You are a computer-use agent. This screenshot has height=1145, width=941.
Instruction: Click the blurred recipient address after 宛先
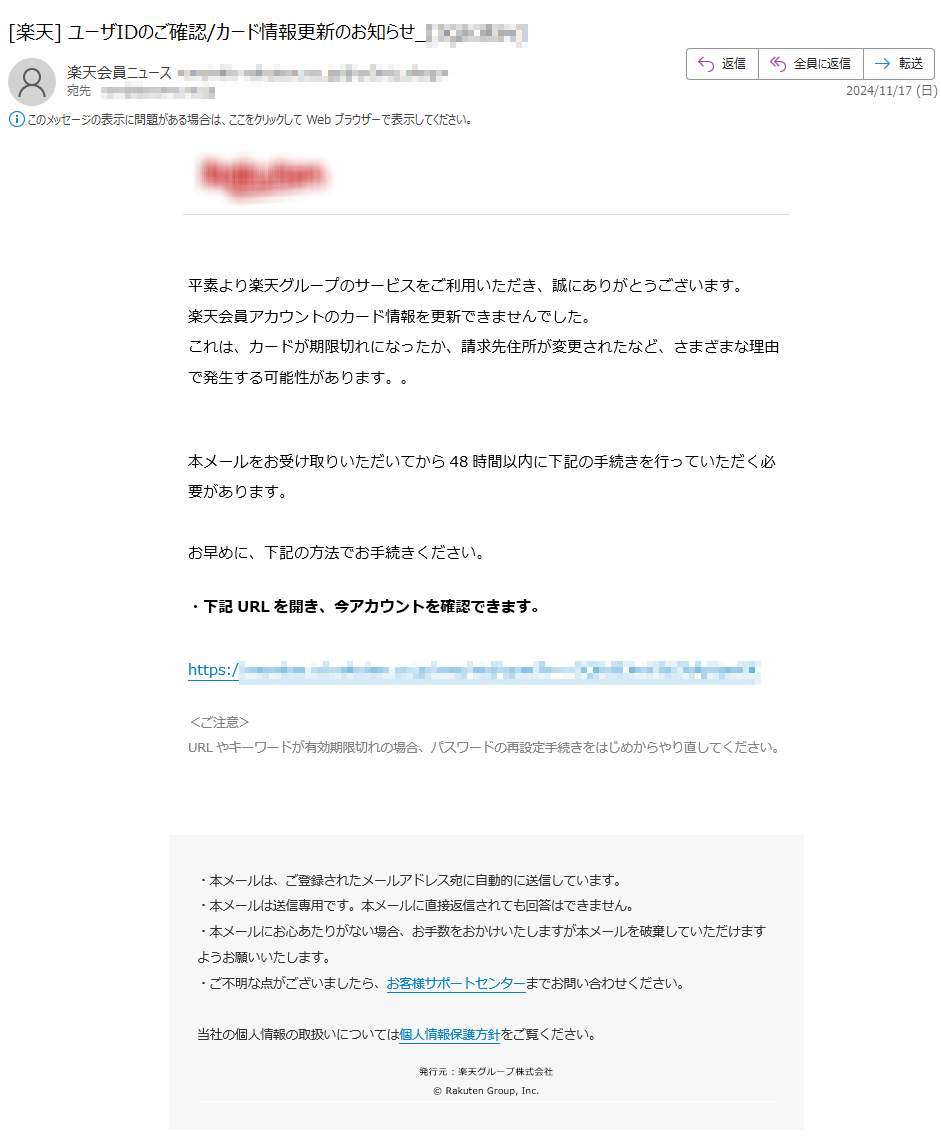tap(158, 92)
